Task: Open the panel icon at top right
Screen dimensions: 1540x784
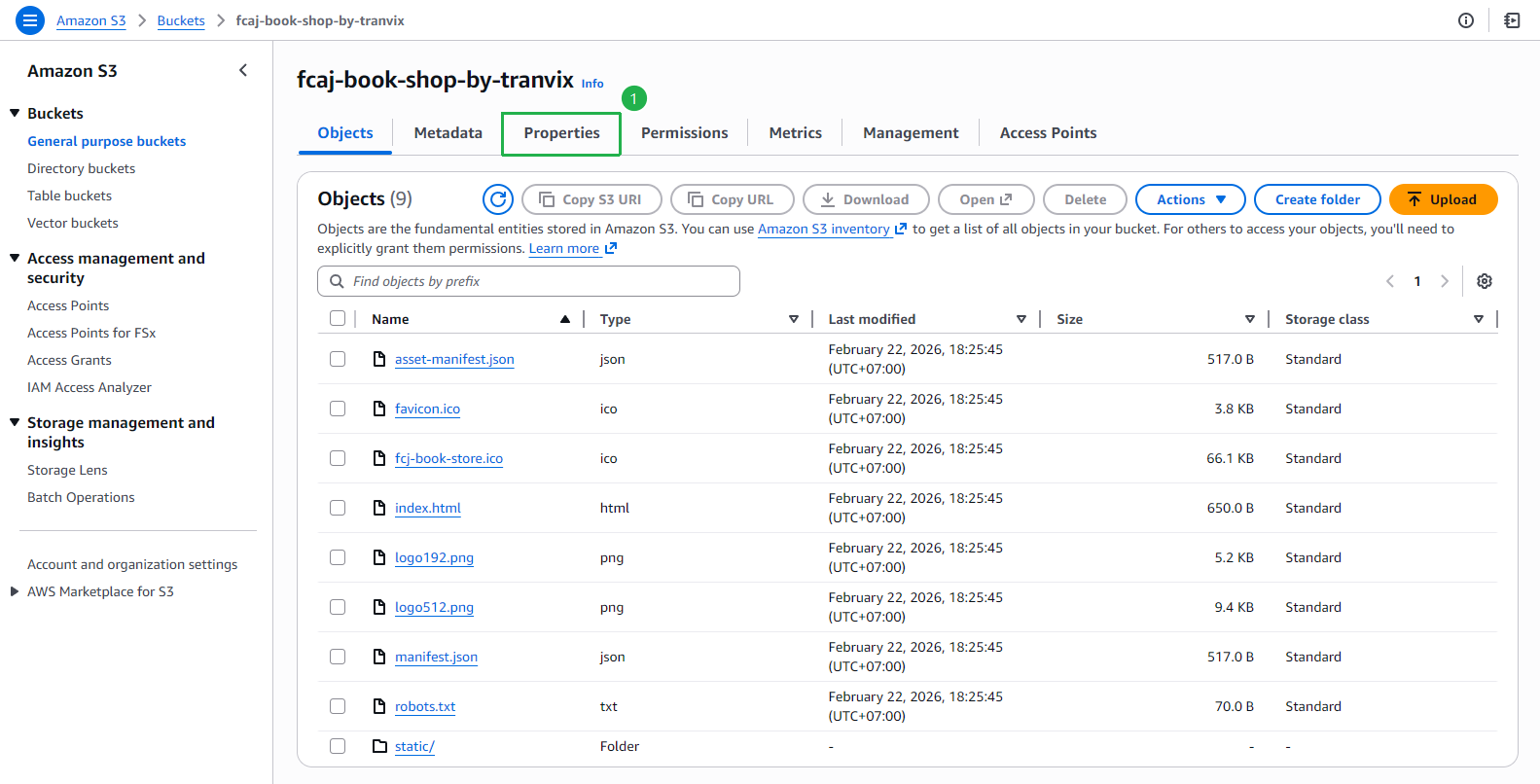Action: pos(1512,20)
